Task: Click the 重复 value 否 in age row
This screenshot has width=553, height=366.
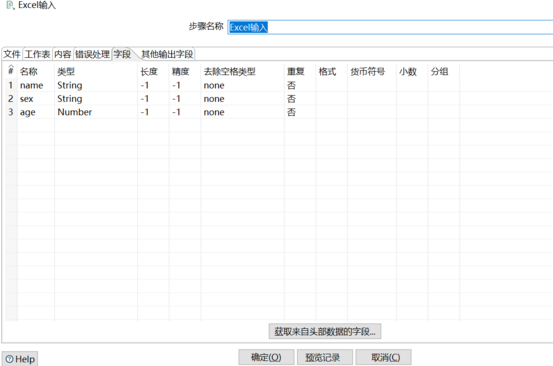Action: click(x=291, y=112)
